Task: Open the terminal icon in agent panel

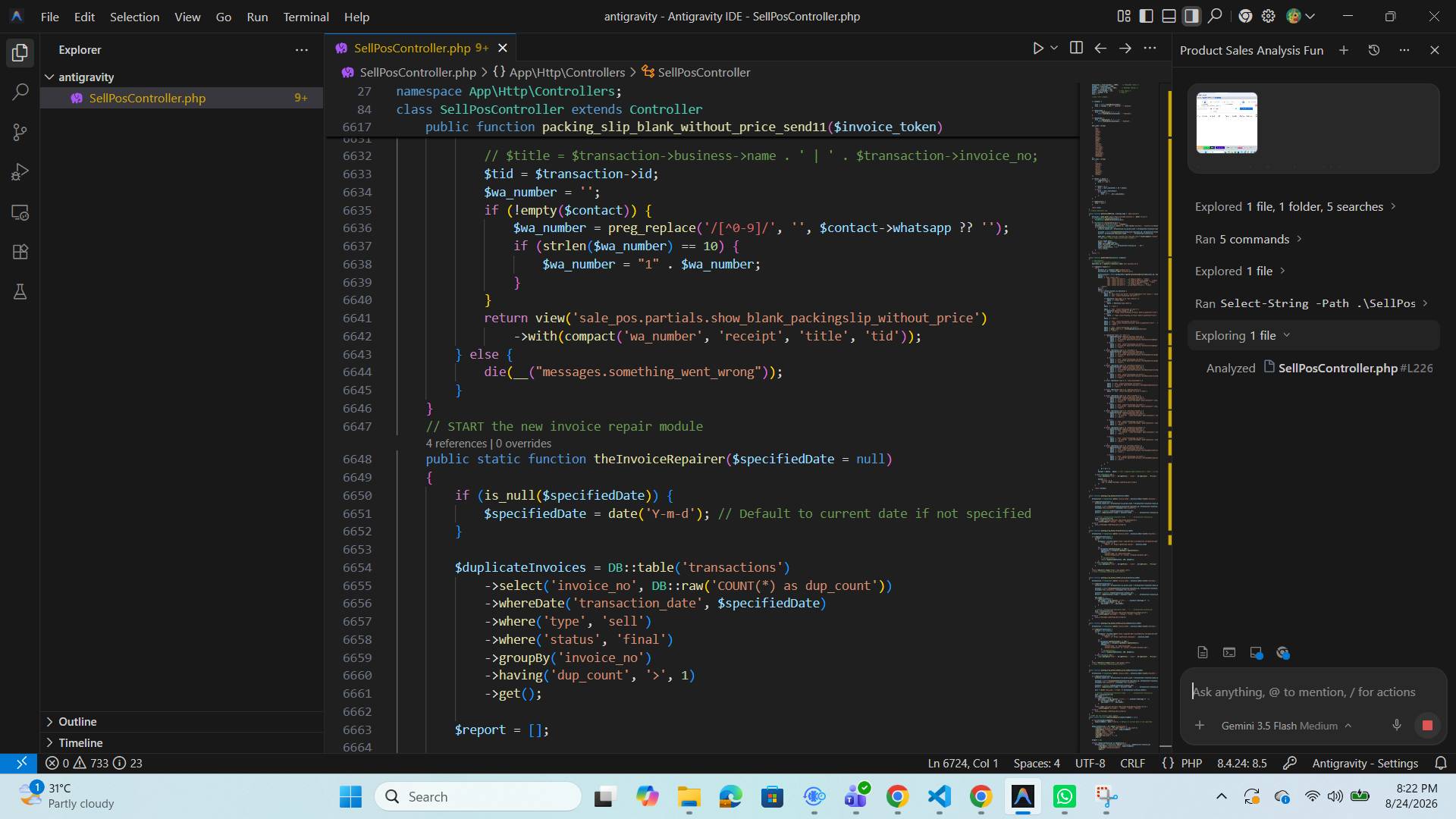Action: pos(1229,652)
